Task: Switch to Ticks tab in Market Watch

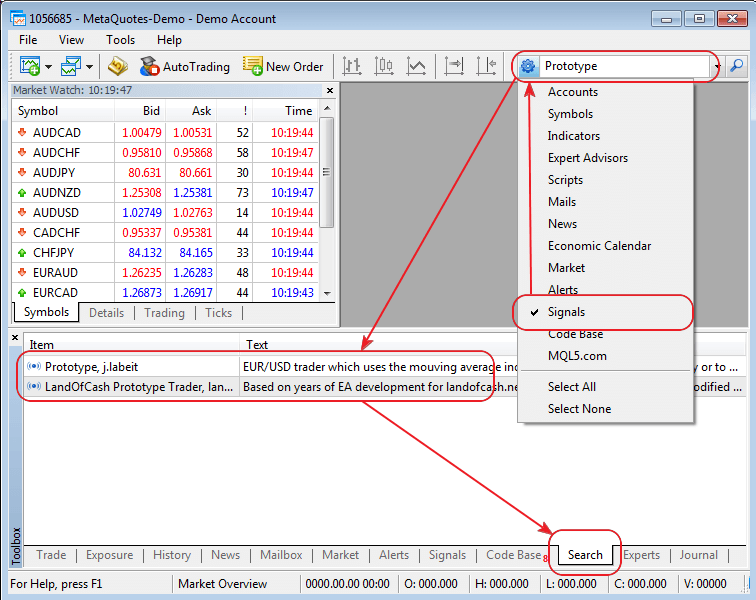Action: (218, 313)
